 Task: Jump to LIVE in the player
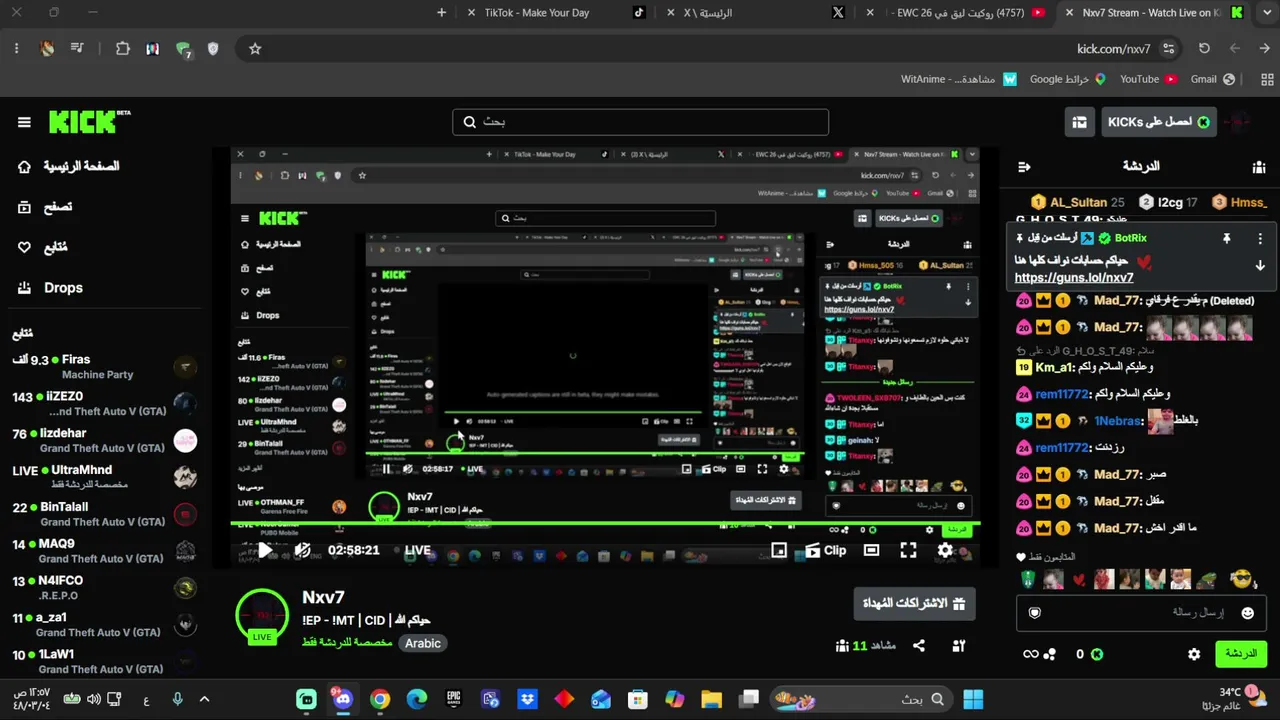click(417, 550)
